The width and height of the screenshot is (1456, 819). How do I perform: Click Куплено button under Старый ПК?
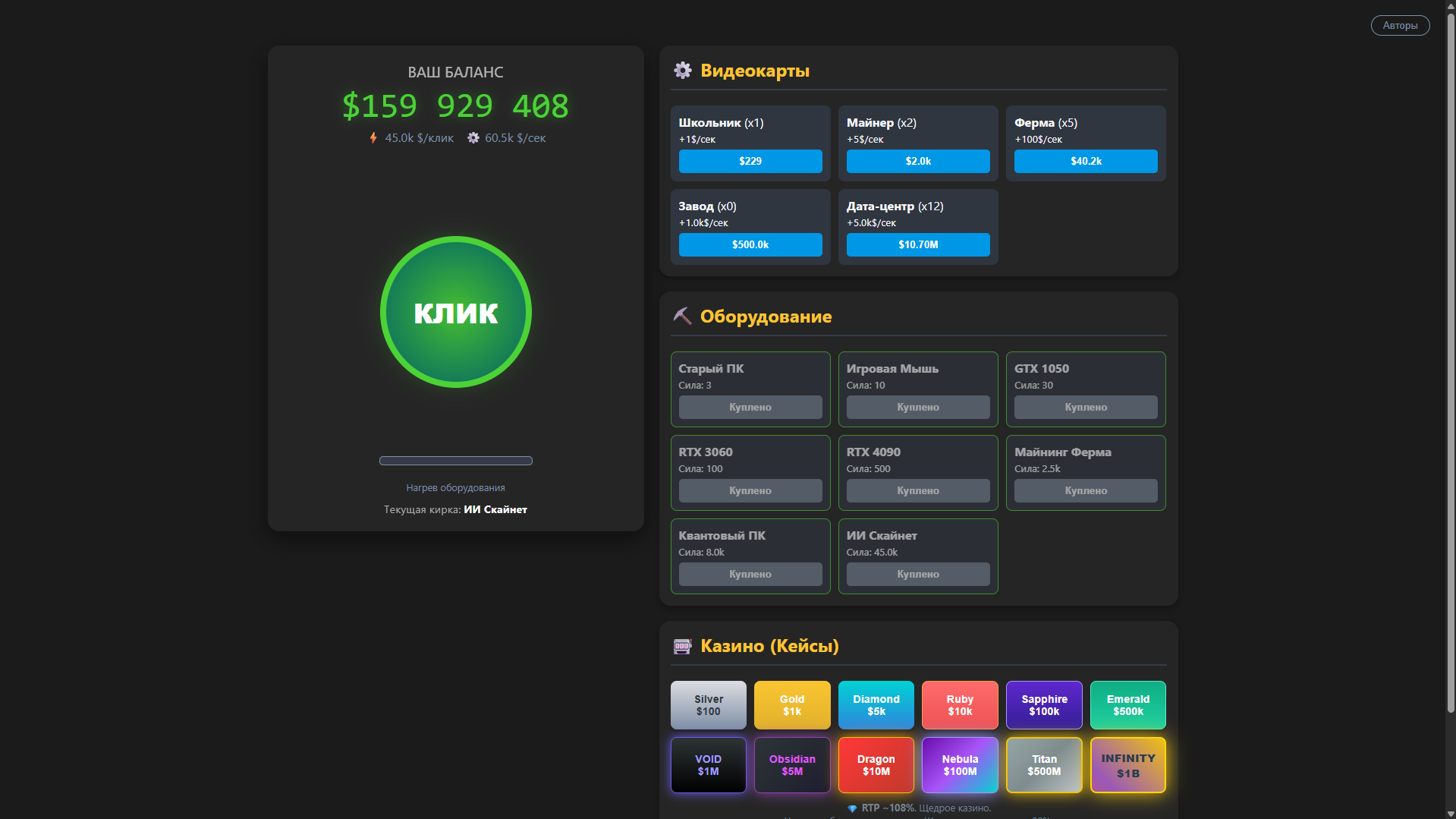coord(750,407)
